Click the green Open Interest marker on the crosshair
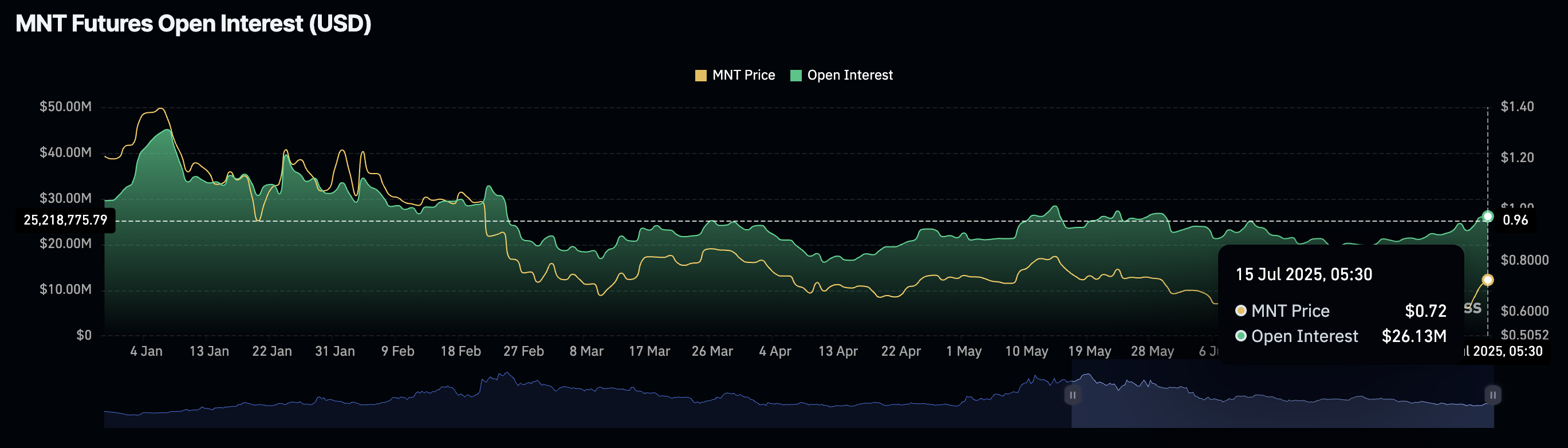This screenshot has height=448, width=1568. tap(1488, 217)
